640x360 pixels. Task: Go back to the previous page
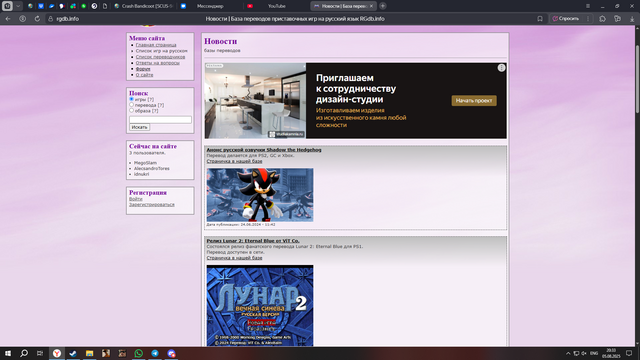click(x=8, y=19)
